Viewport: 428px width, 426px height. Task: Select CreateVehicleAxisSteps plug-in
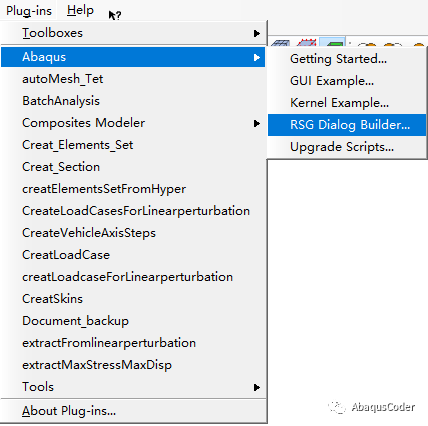coord(133,233)
